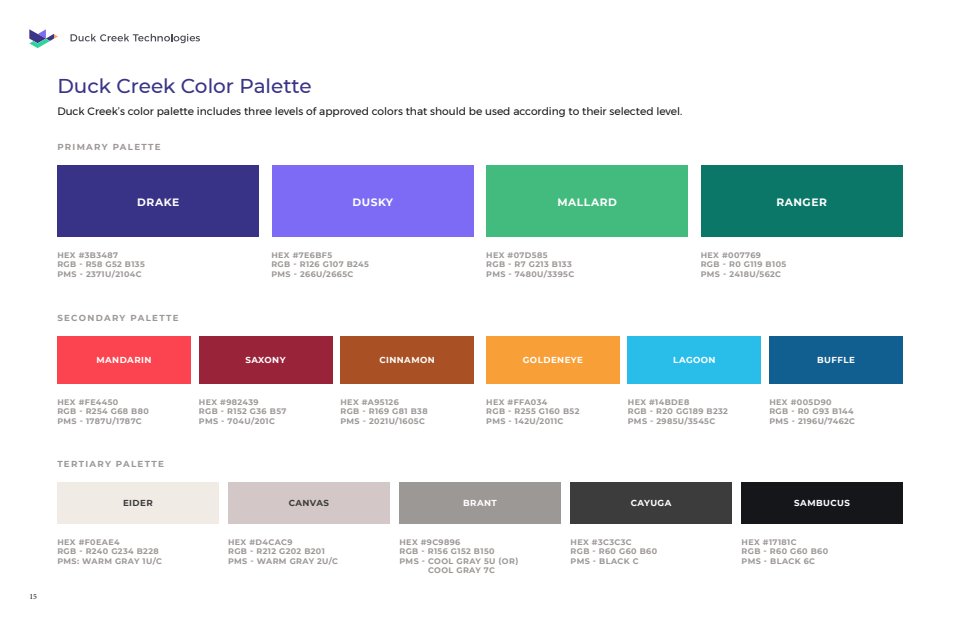Click the RGB R255 G160 B52 text

[x=533, y=411]
